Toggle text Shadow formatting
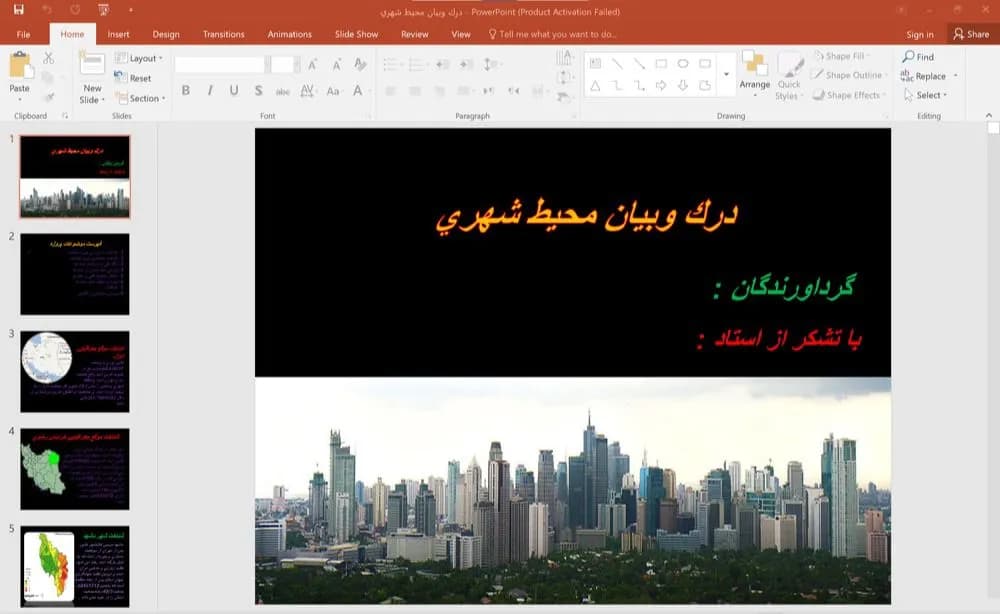This screenshot has width=1000, height=614. point(258,91)
